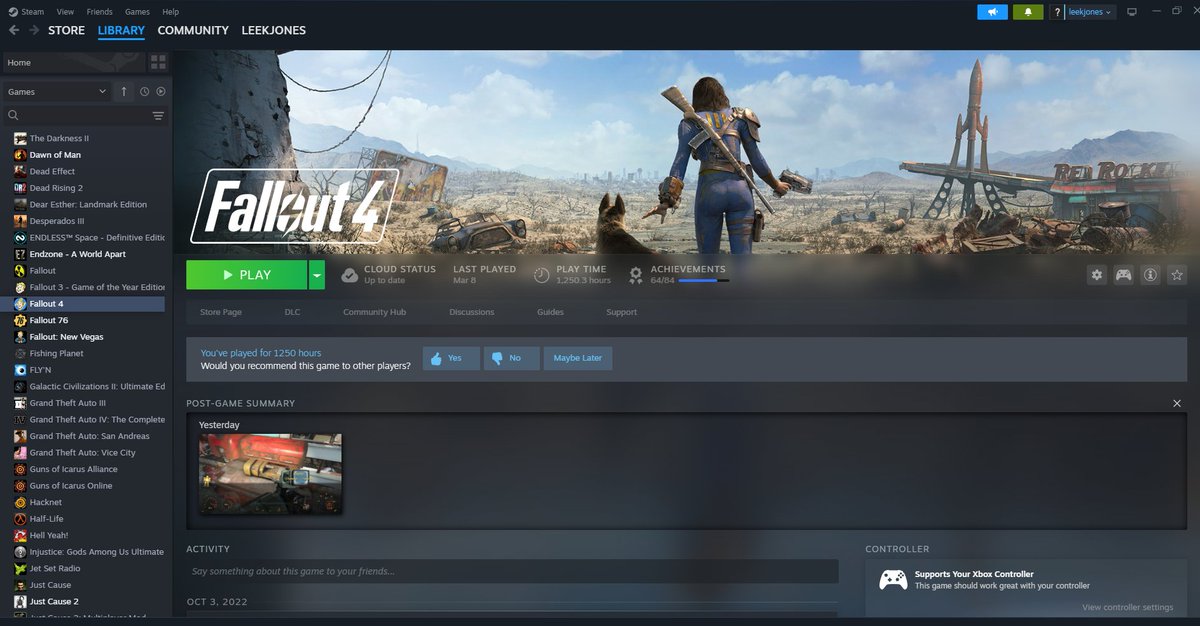Choose No for the recommendation
This screenshot has height=626, width=1200.
511,358
